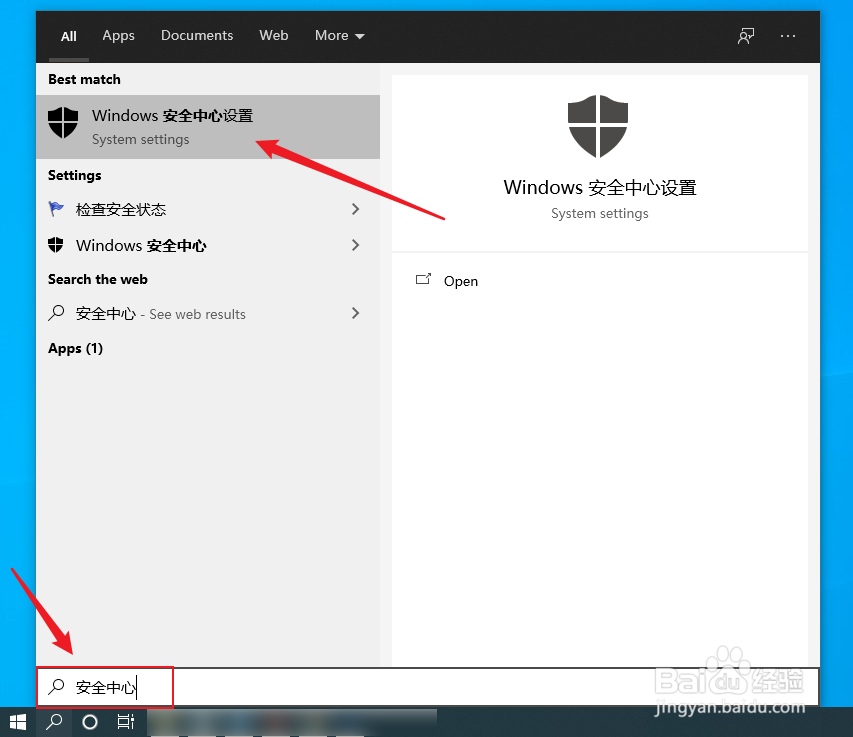This screenshot has height=737, width=853.
Task: Open Task View from the taskbar
Action: tap(126, 722)
